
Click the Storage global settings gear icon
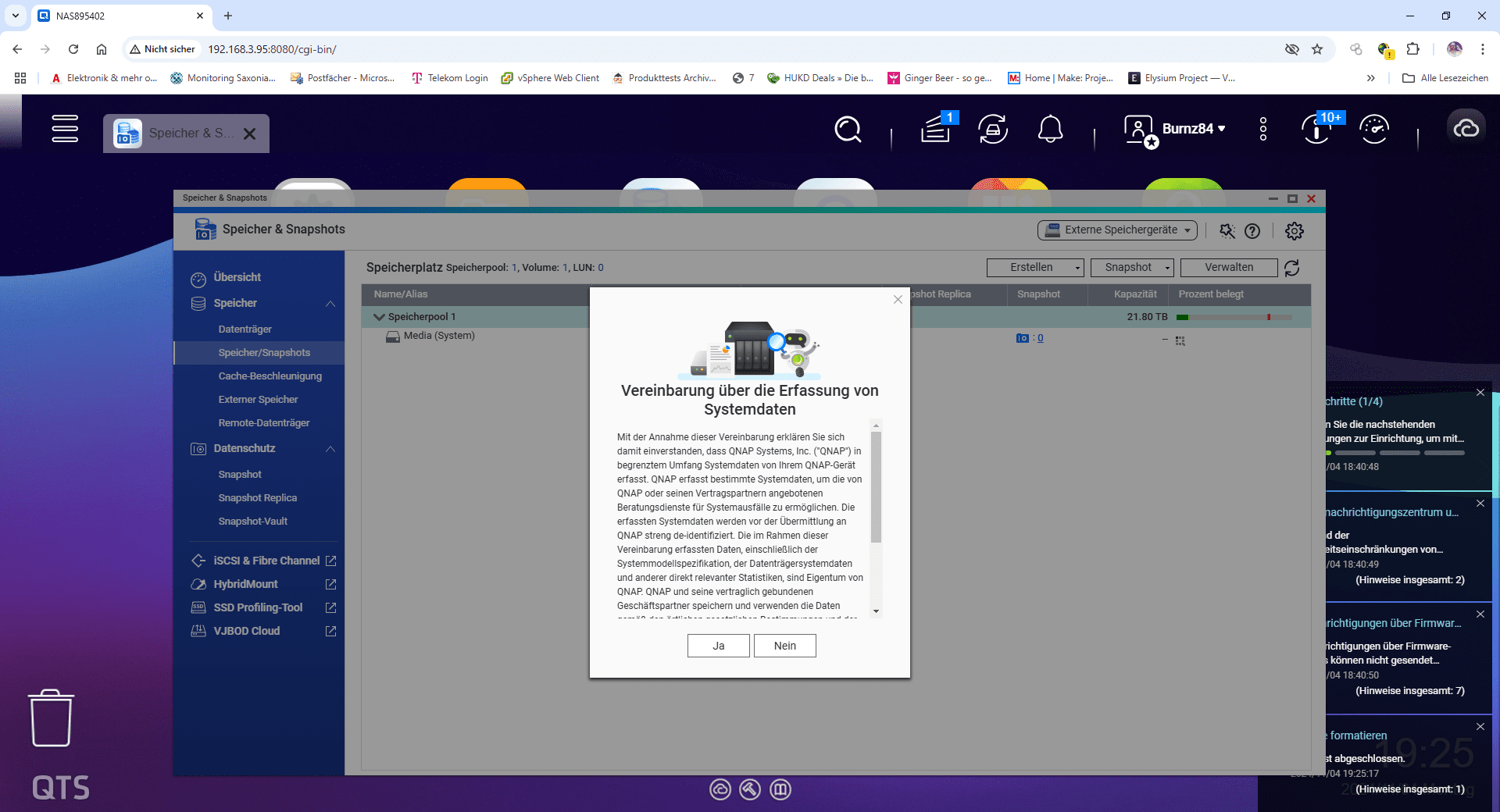tap(1295, 231)
